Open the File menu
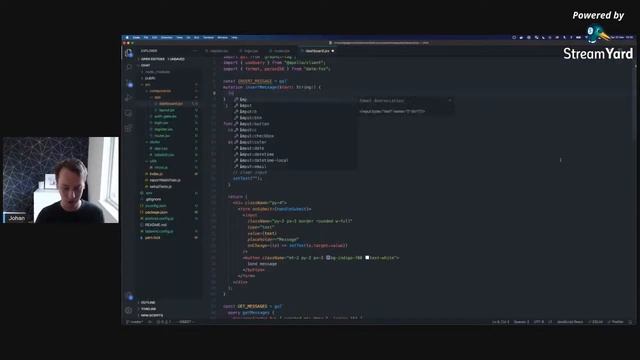Image resolution: width=640 pixels, height=360 pixels. 146,38
